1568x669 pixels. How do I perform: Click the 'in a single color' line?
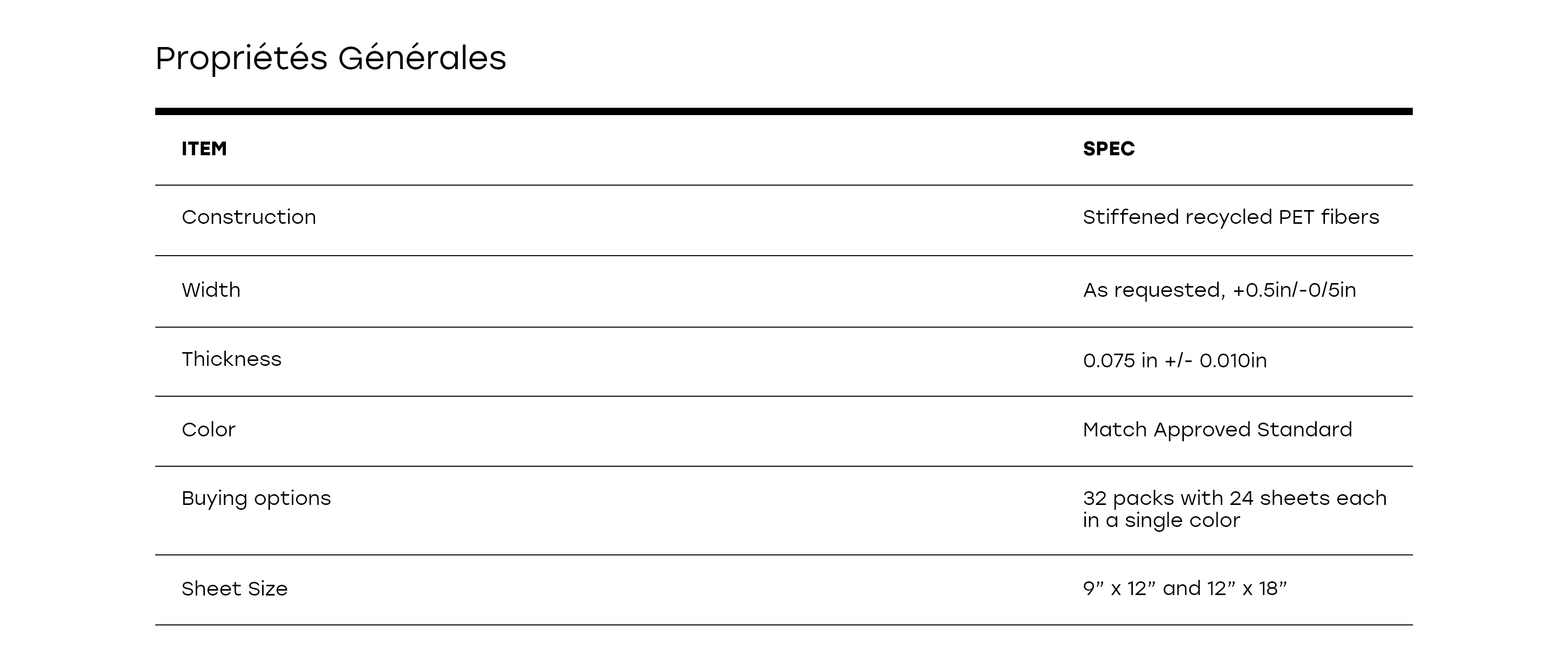pyautogui.click(x=1161, y=521)
